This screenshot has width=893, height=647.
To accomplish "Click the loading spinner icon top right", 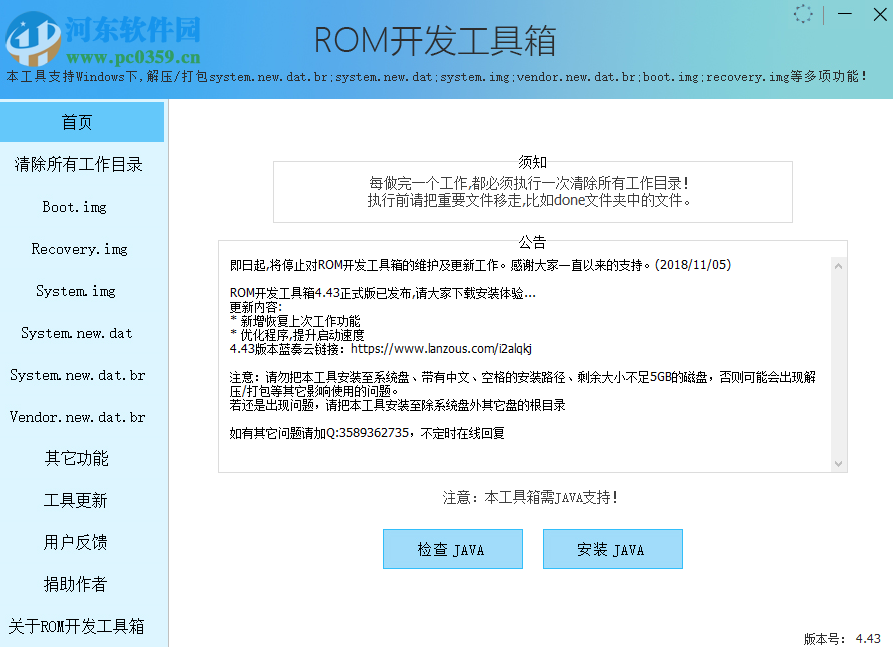I will coord(803,14).
